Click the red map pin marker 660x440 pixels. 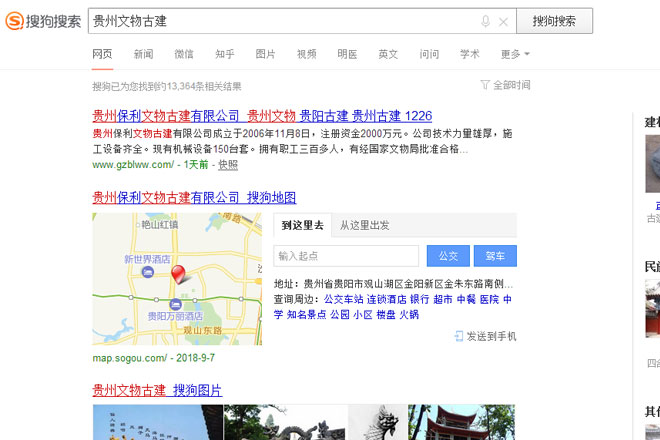(x=178, y=275)
